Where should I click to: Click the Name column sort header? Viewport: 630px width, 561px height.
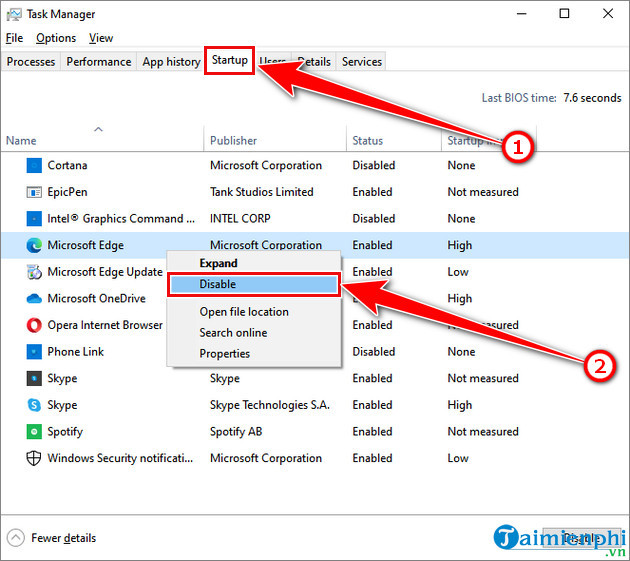21,141
